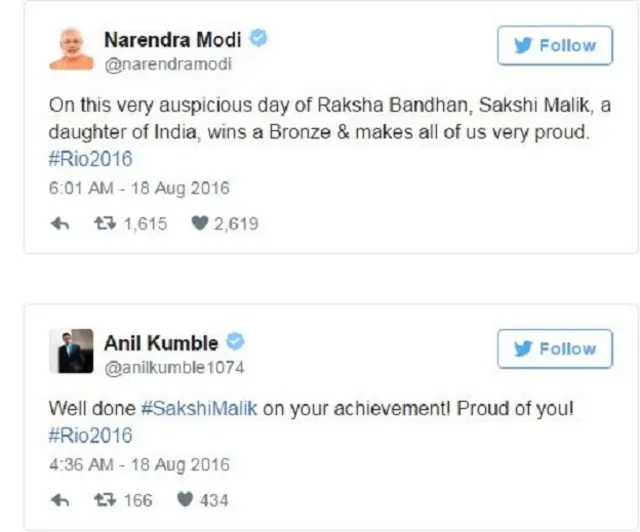The width and height of the screenshot is (640, 532).
Task: Reply to Anil Kumble's tweet
Action: [59, 499]
